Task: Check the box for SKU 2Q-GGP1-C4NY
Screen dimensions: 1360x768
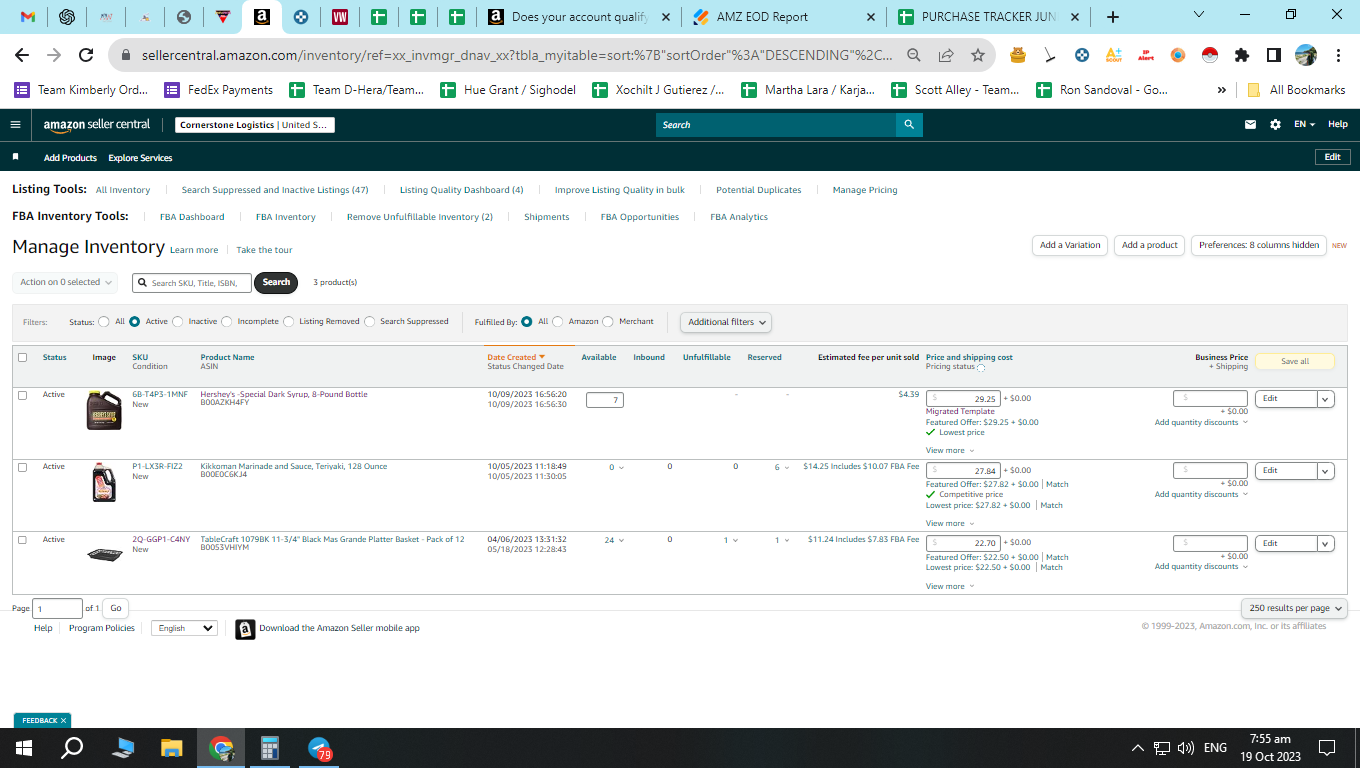Action: click(x=22, y=540)
